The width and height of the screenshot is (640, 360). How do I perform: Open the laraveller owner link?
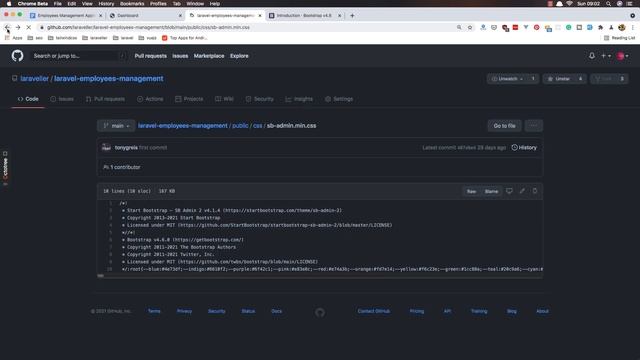click(35, 79)
